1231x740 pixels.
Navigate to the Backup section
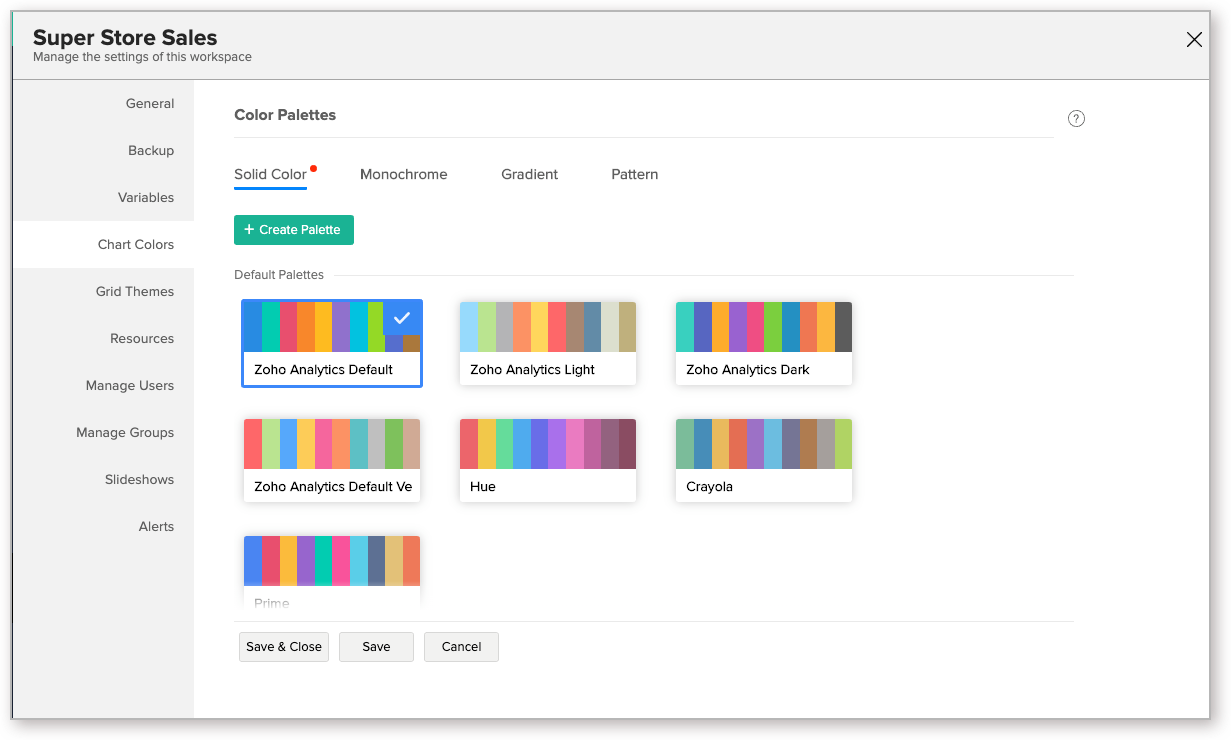pos(151,151)
